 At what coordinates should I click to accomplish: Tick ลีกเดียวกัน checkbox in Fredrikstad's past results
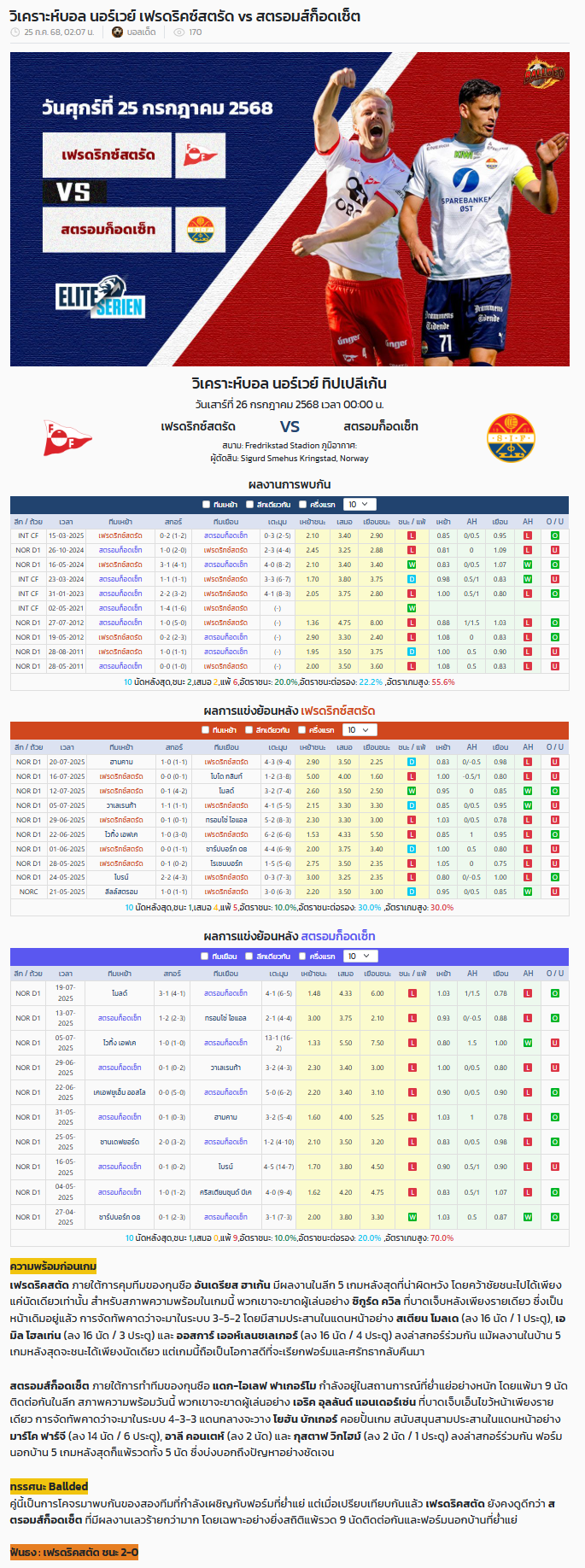click(249, 730)
